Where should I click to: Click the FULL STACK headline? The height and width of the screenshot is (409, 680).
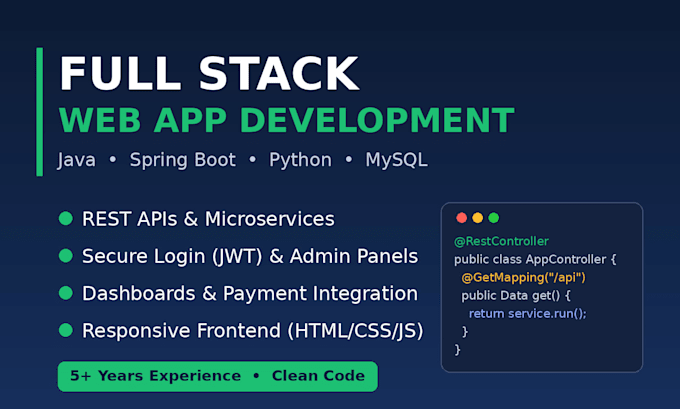coord(209,74)
